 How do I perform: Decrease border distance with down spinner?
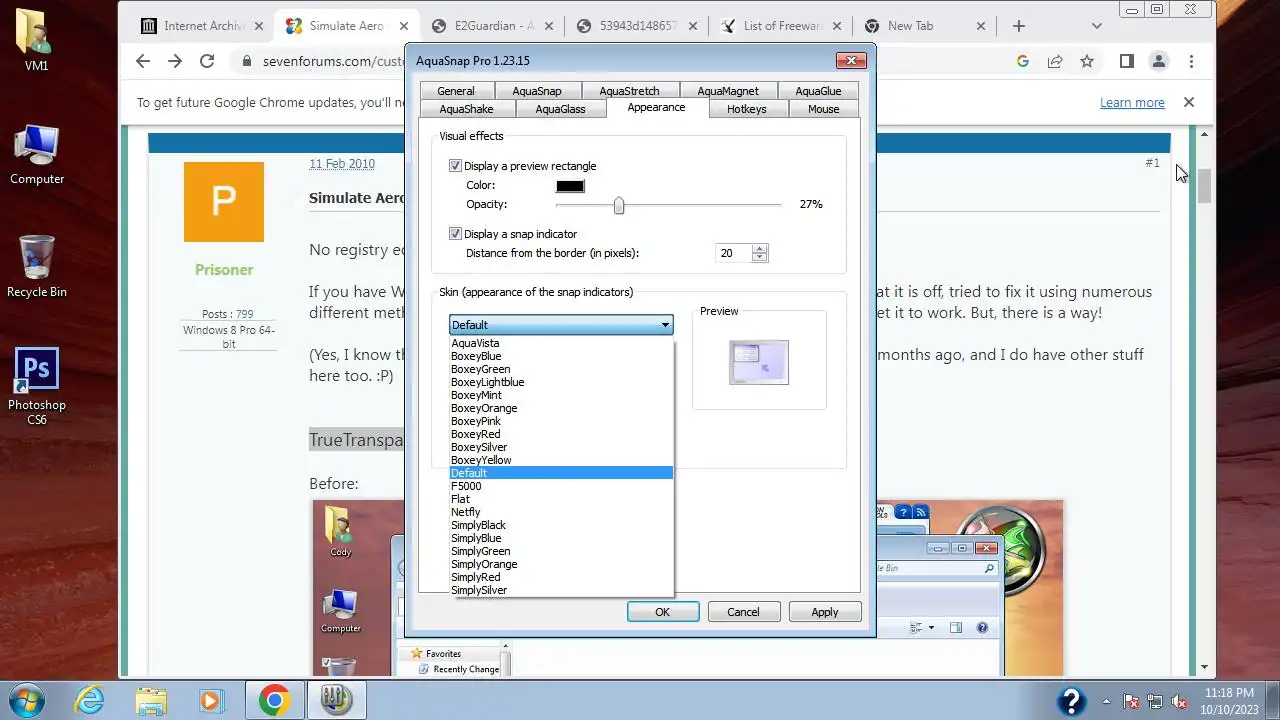point(759,258)
